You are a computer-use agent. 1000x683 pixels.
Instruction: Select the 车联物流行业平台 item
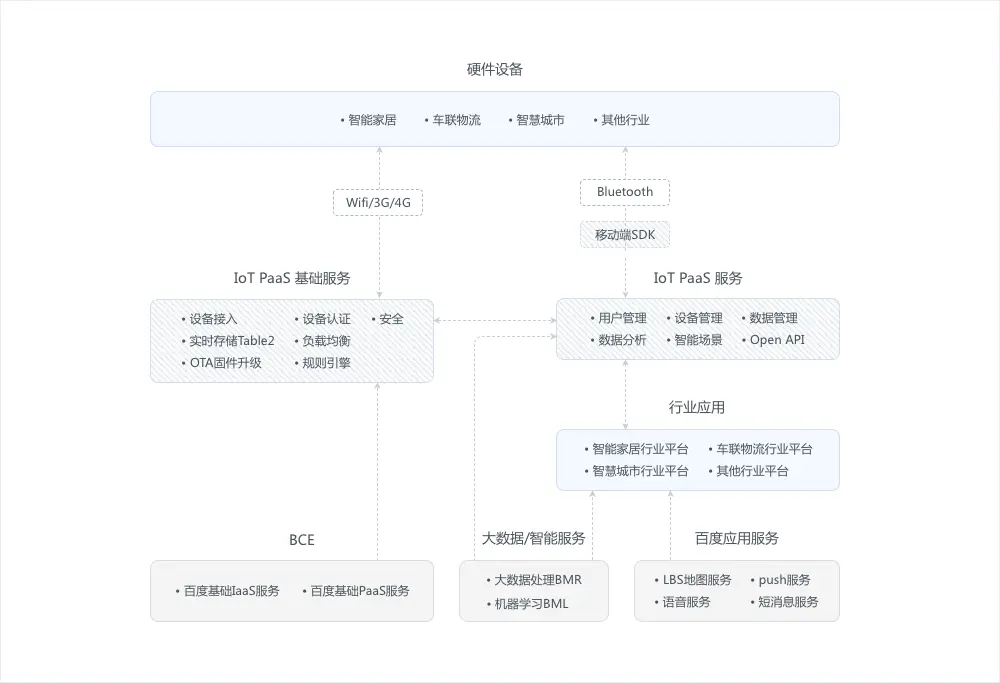point(764,449)
